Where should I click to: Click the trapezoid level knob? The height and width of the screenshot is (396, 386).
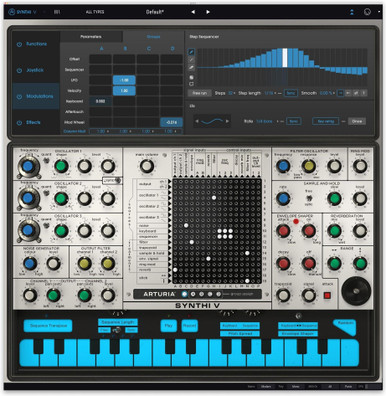coord(283,295)
